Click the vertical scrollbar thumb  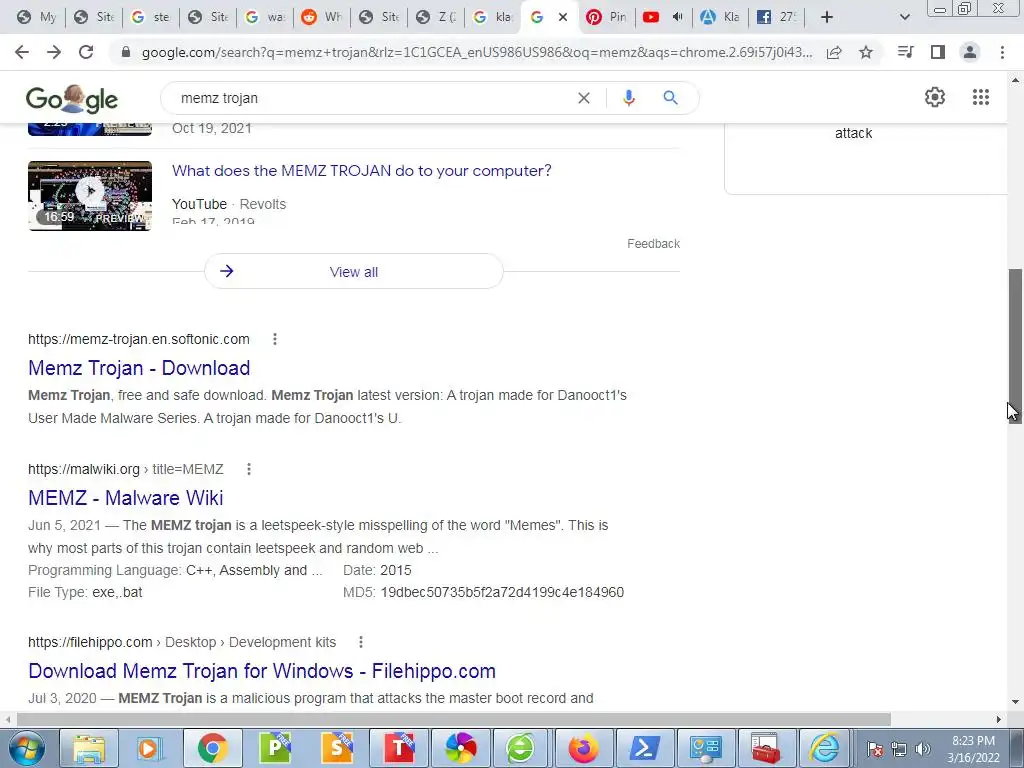click(1015, 346)
